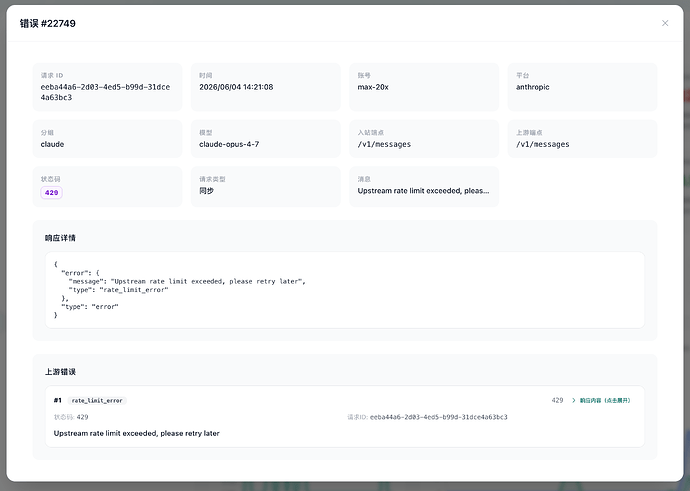Click /v1/messages under 入站端点
Image resolution: width=690 pixels, height=491 pixels.
(x=384, y=144)
